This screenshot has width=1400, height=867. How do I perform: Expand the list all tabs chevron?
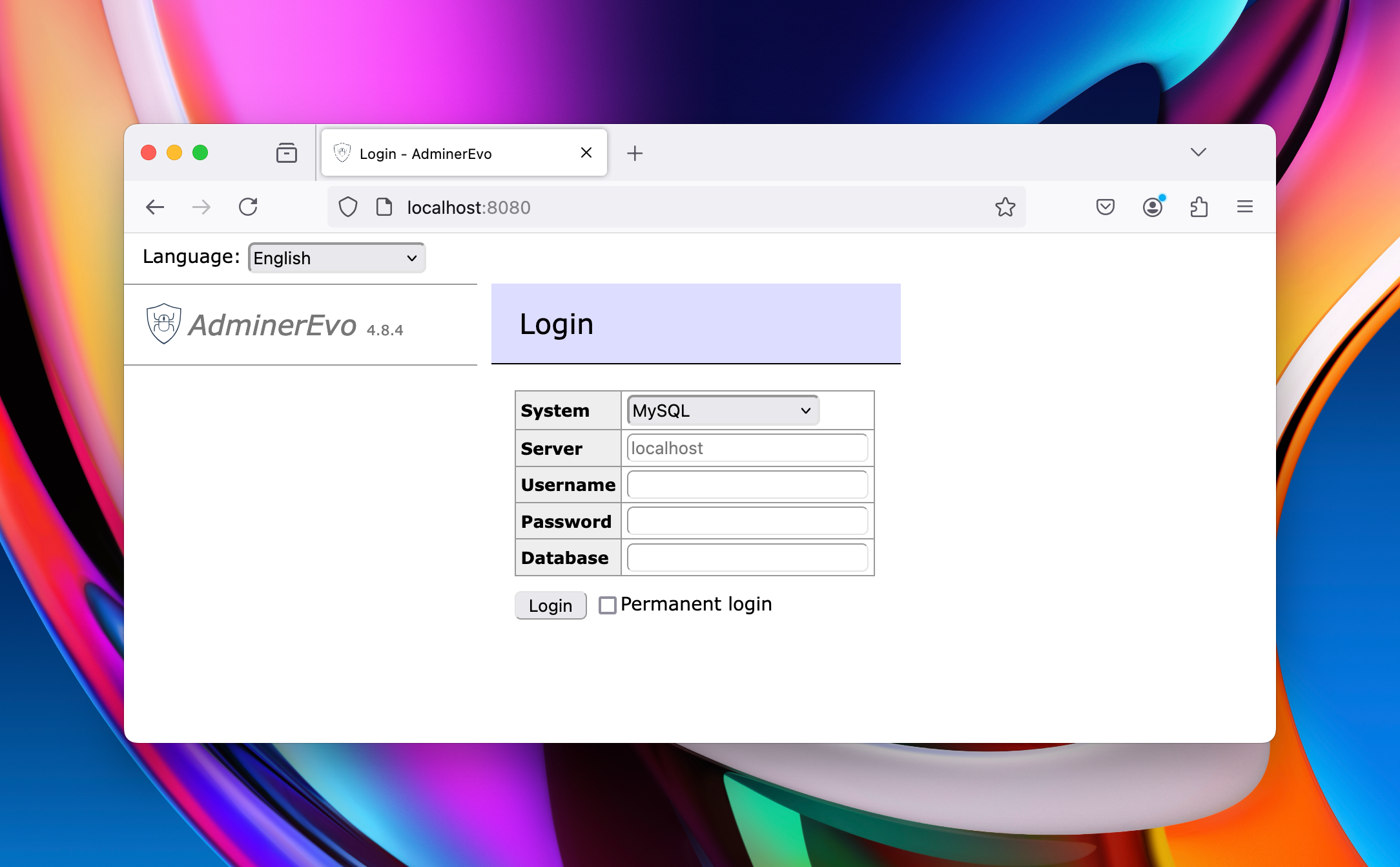pyautogui.click(x=1198, y=152)
